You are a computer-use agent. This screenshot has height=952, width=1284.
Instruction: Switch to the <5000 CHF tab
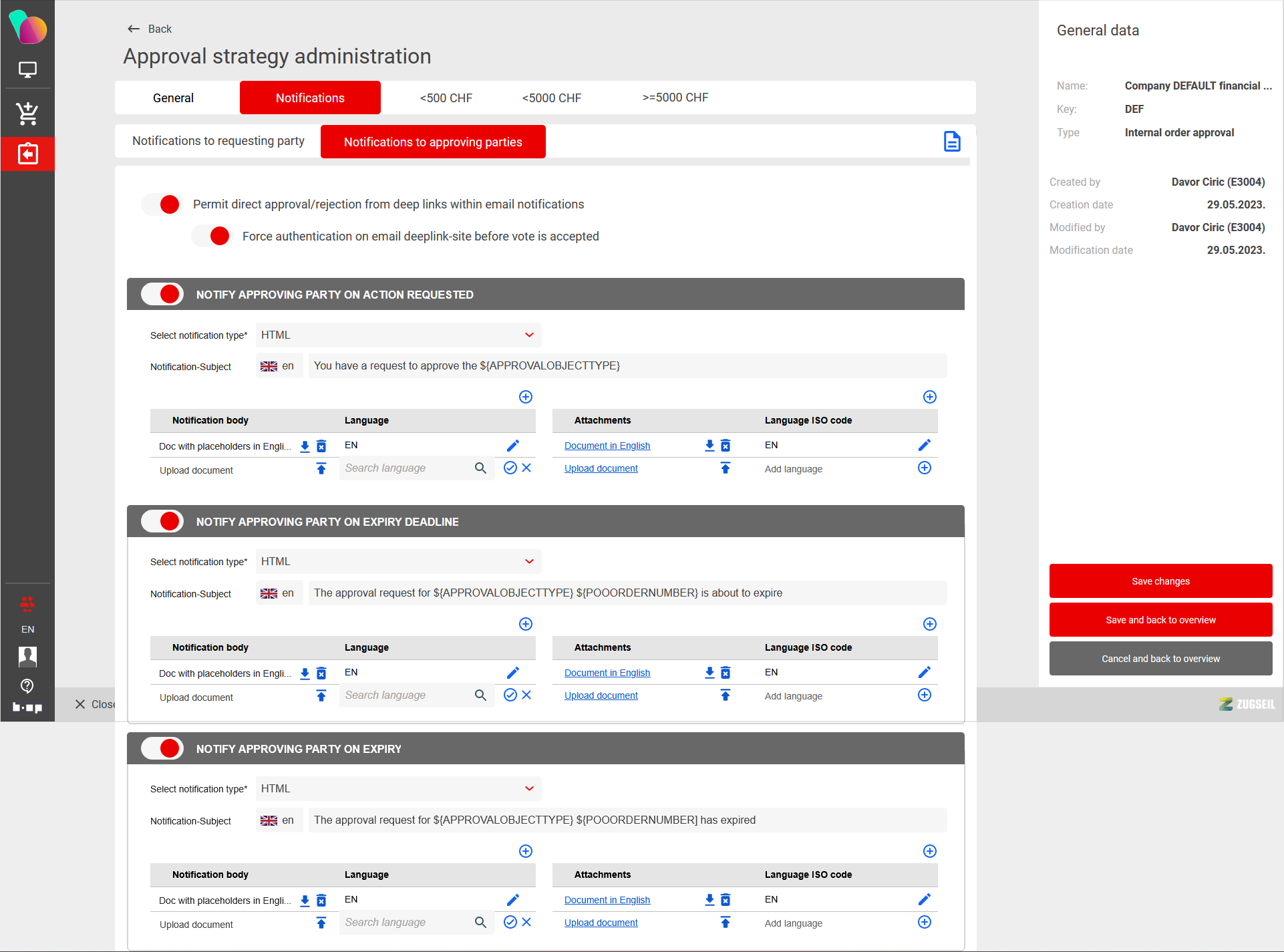[551, 98]
